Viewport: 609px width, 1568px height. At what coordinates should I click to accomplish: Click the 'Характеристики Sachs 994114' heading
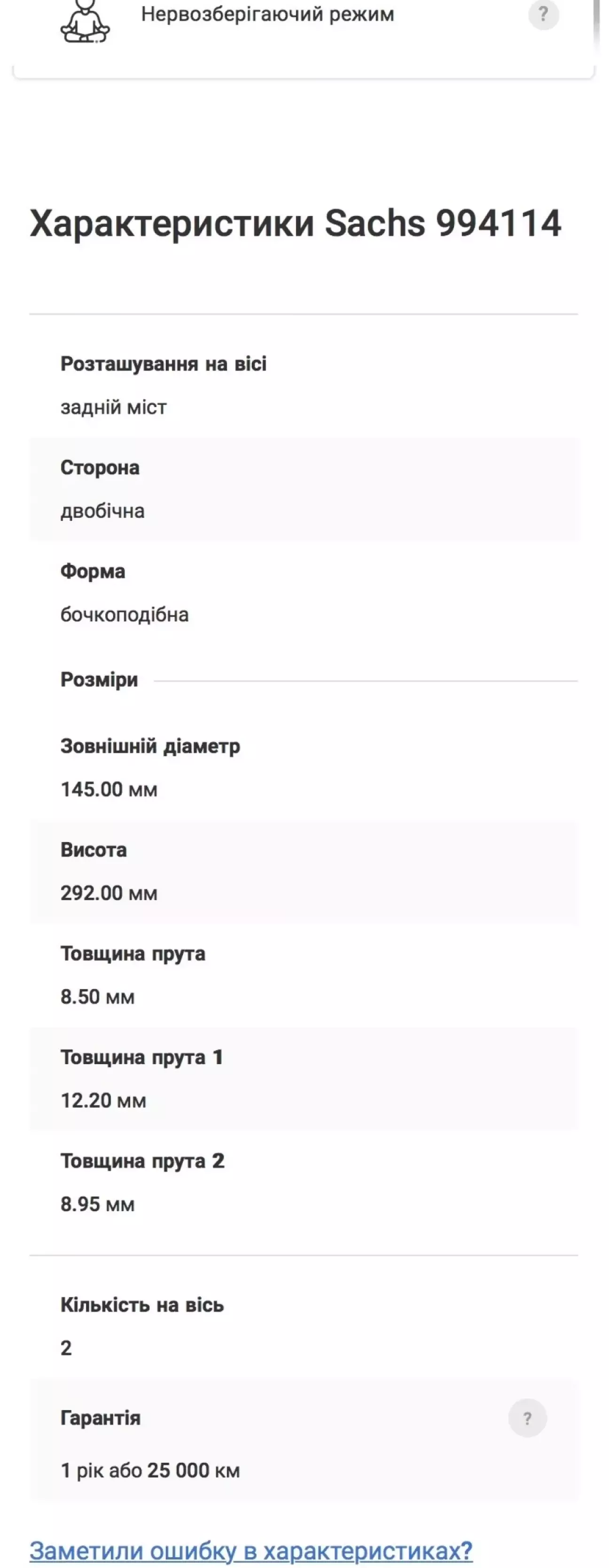(296, 223)
